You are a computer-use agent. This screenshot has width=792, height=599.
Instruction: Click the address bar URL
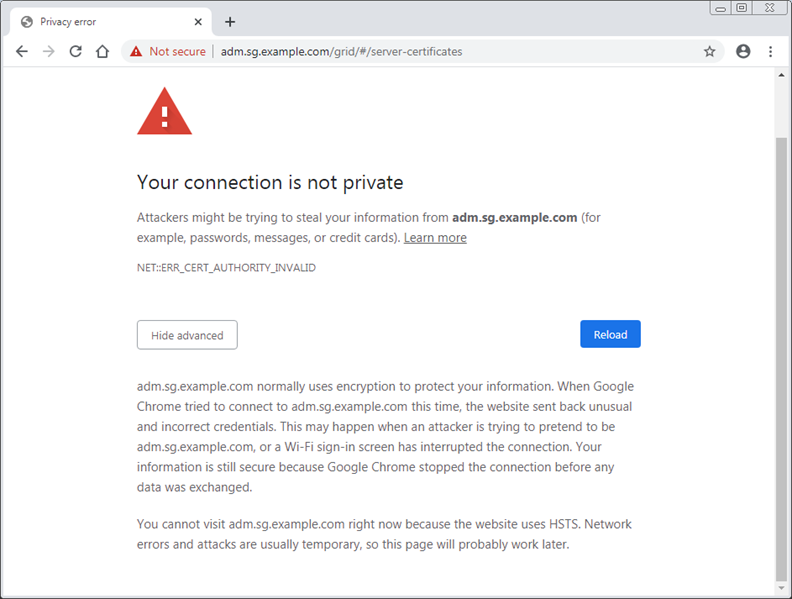tap(341, 52)
